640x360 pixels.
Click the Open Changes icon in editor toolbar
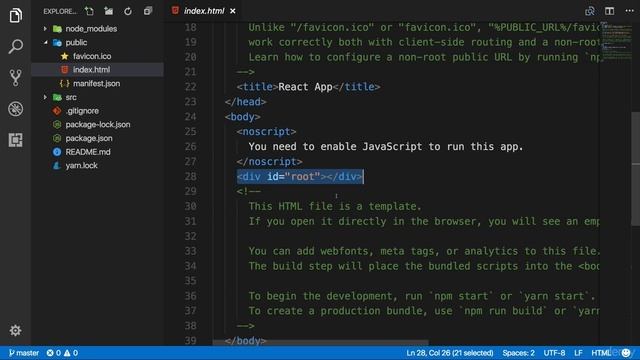589,11
